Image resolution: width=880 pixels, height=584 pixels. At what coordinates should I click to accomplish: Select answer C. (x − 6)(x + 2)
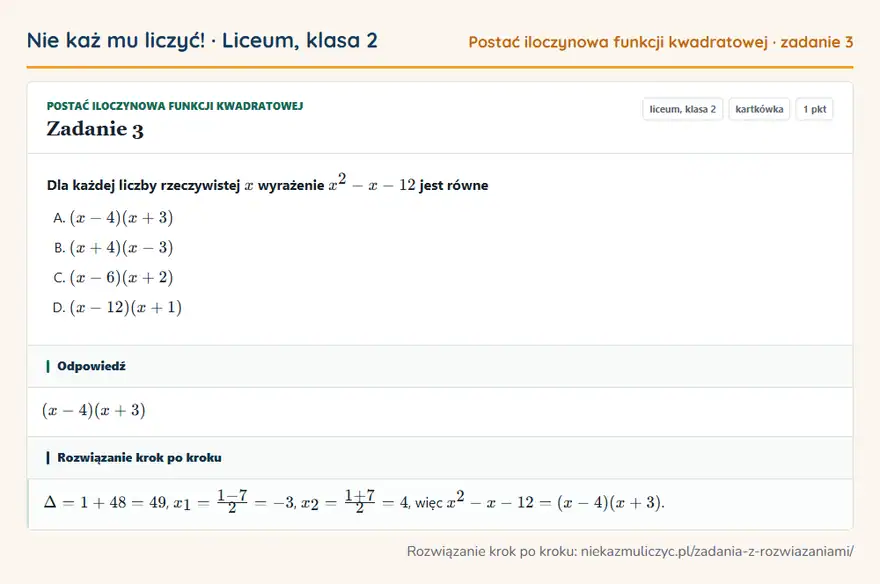(113, 277)
